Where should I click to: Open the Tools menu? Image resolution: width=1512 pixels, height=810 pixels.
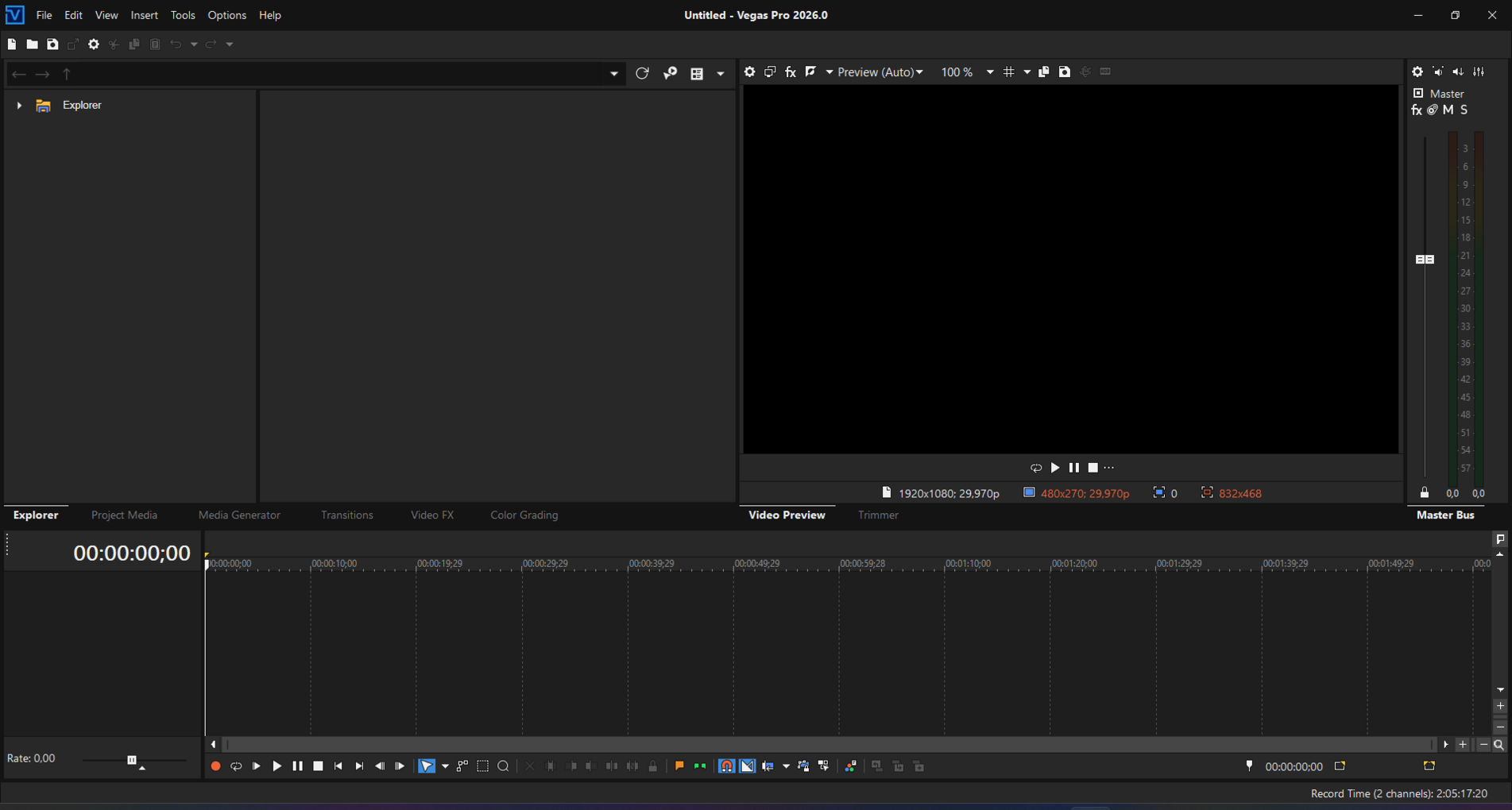183,15
